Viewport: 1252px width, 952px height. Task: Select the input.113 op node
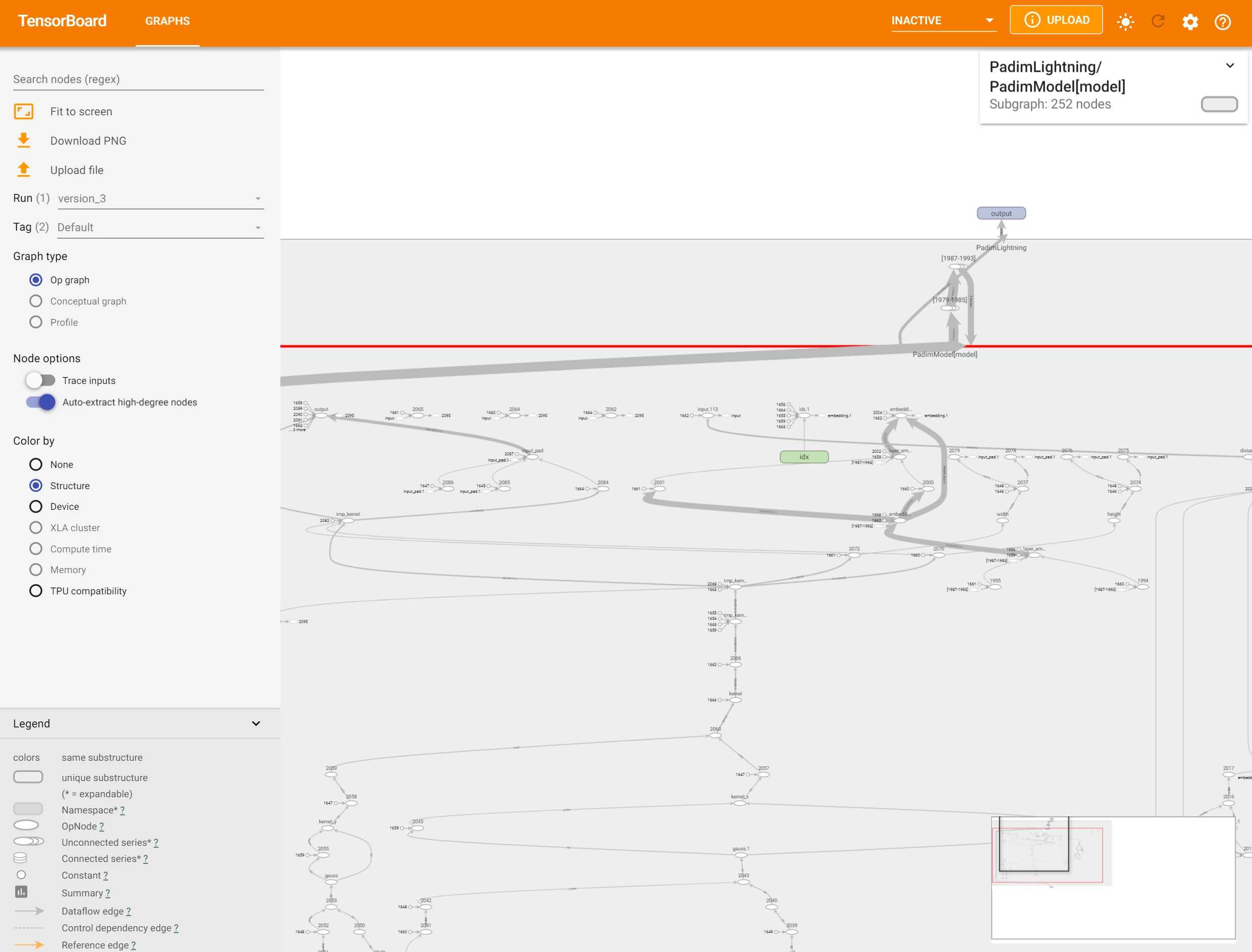(x=707, y=415)
